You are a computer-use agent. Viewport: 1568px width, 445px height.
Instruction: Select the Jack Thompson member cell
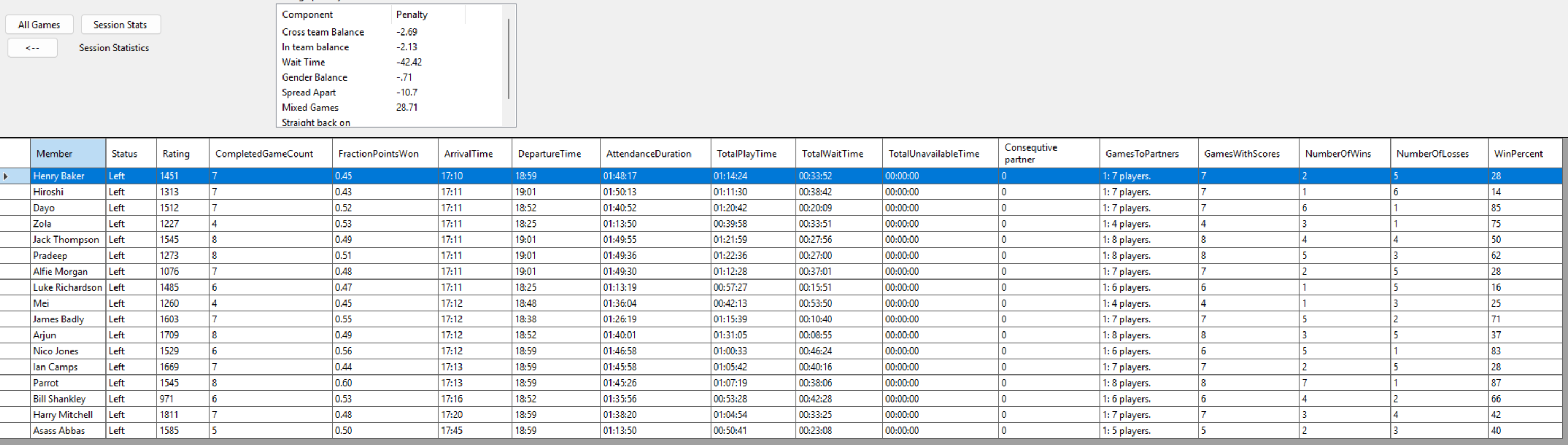click(x=68, y=240)
